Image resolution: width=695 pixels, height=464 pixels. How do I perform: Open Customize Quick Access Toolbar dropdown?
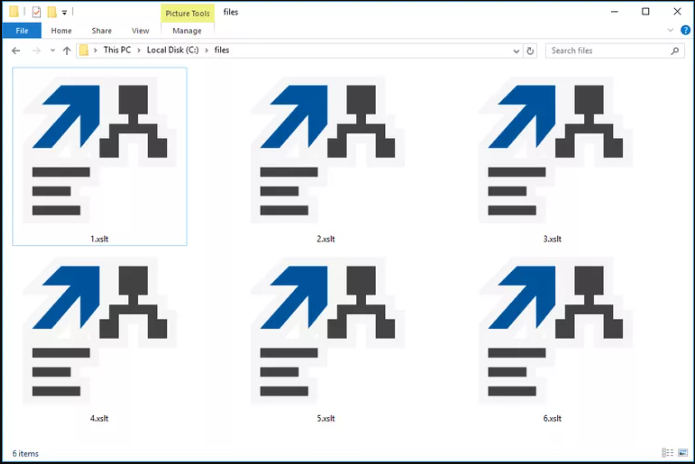point(64,12)
